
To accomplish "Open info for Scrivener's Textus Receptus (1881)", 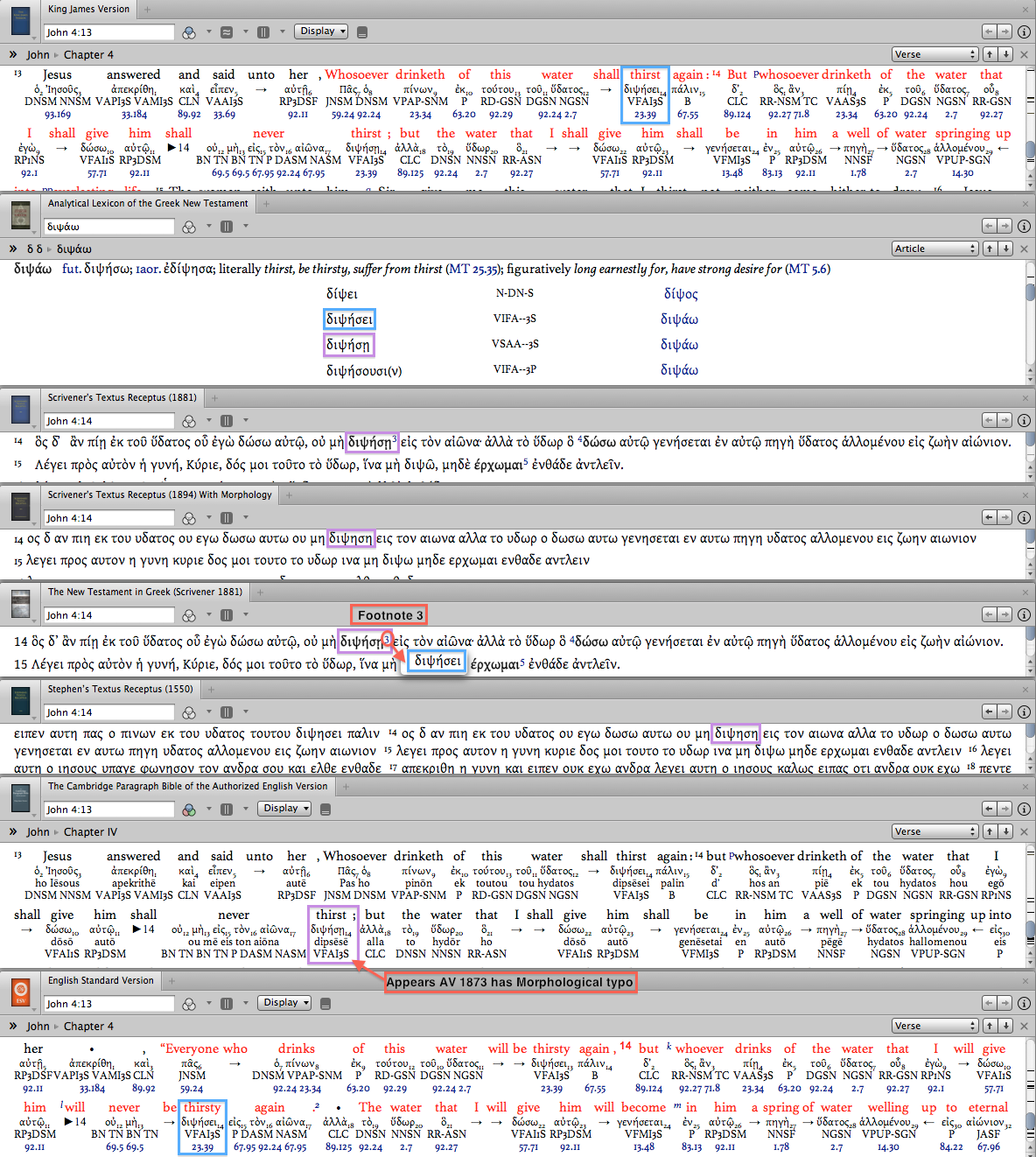I will 1024,420.
